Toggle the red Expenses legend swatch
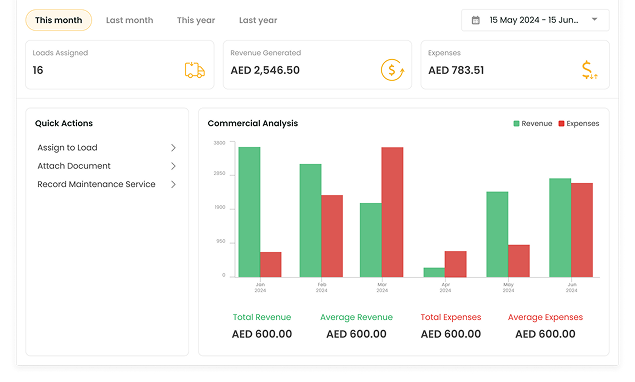This screenshot has width=635, height=382. click(x=561, y=124)
